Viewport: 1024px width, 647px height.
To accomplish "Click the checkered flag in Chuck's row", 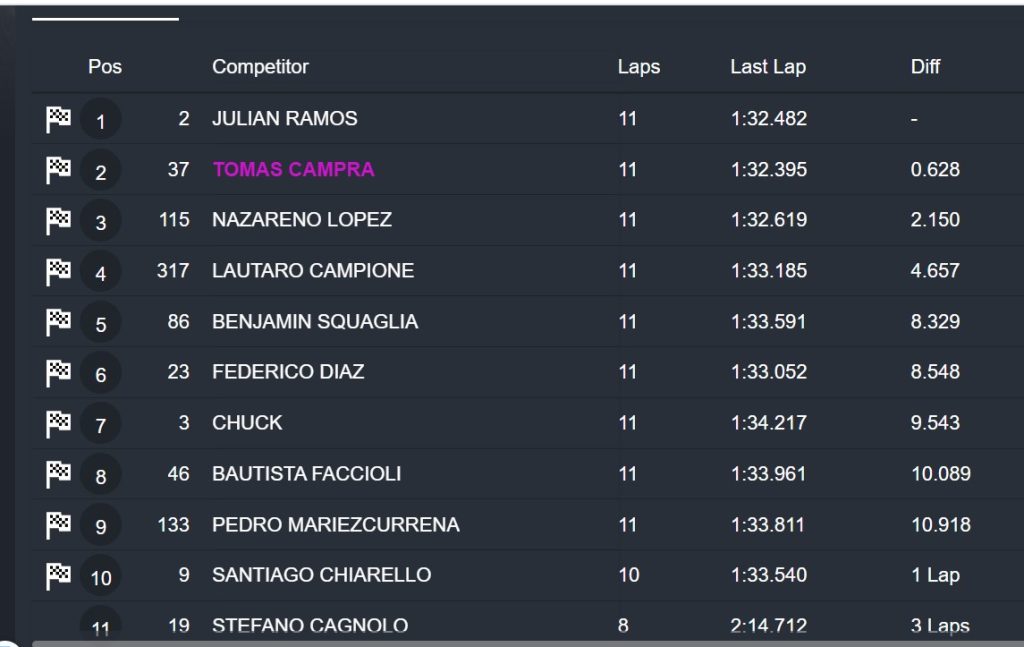I will pos(59,424).
